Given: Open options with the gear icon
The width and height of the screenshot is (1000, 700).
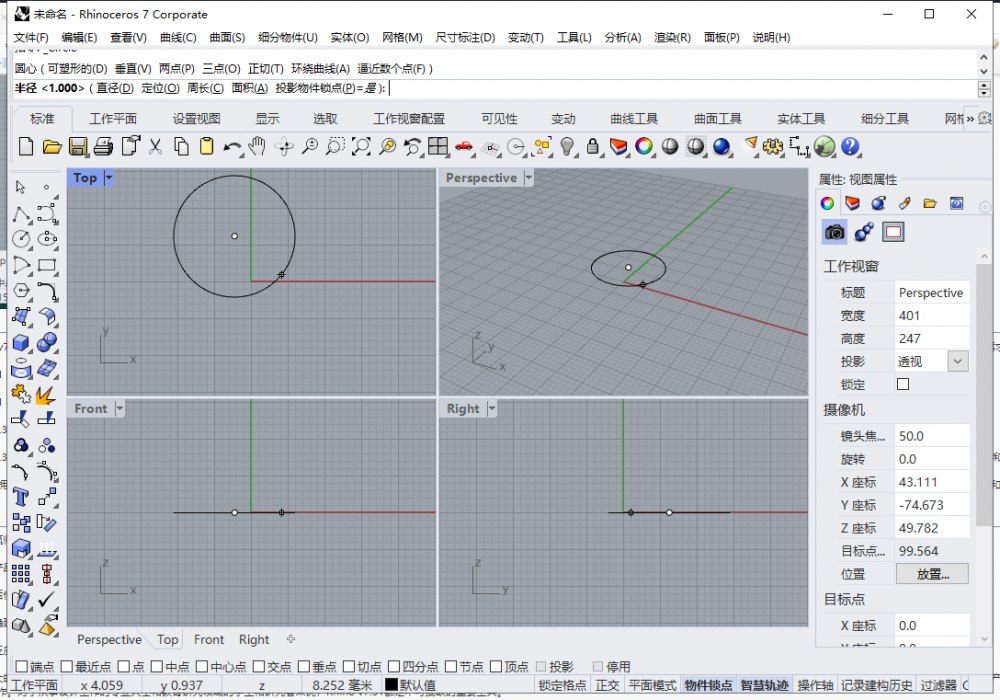Looking at the screenshot, I should (x=772, y=147).
